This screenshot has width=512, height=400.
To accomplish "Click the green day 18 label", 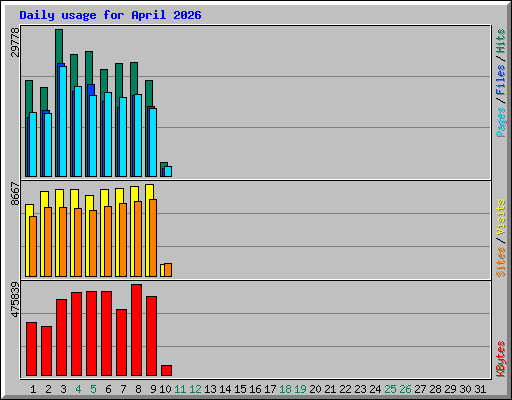I will (285, 389).
